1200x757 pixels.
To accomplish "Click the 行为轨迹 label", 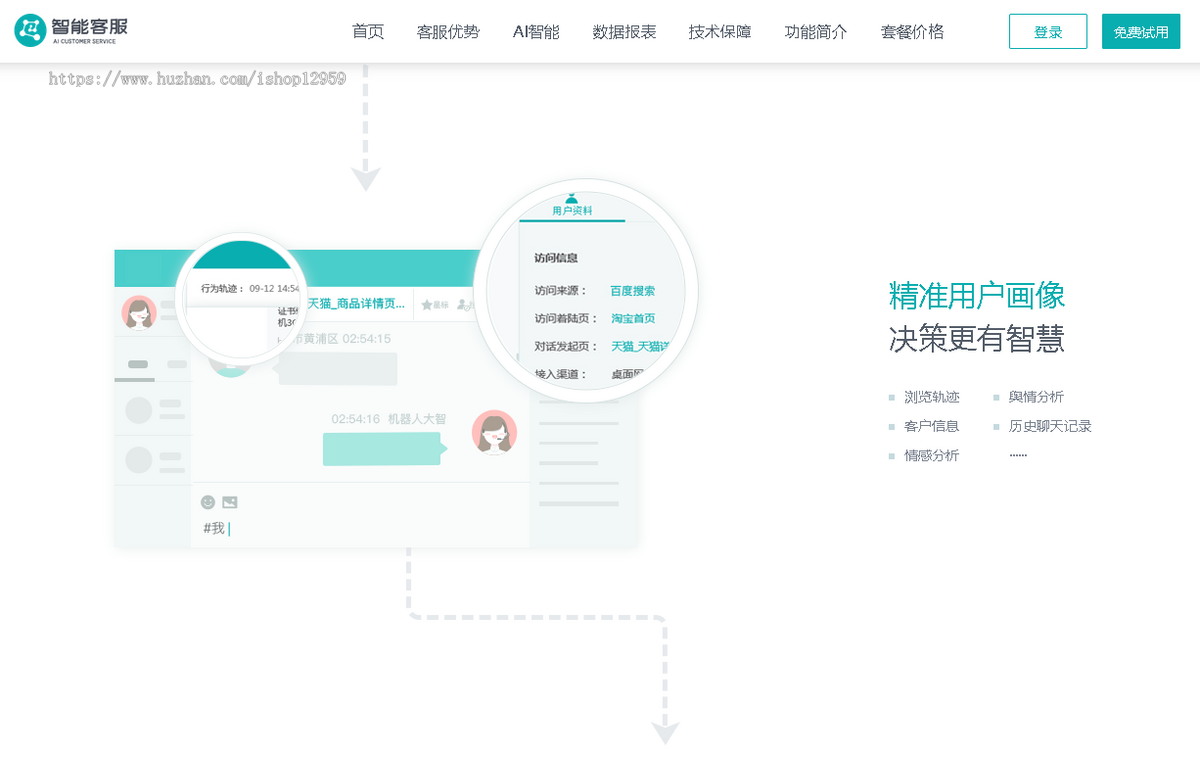I will click(x=223, y=288).
